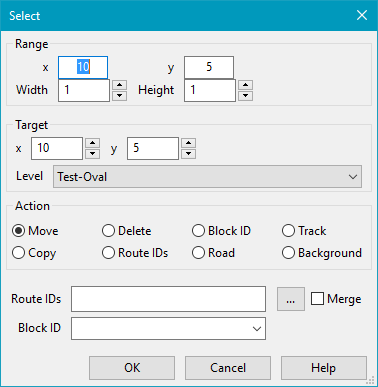Decrement the Target y spinner
378x387 pixels.
pyautogui.click(x=188, y=154)
